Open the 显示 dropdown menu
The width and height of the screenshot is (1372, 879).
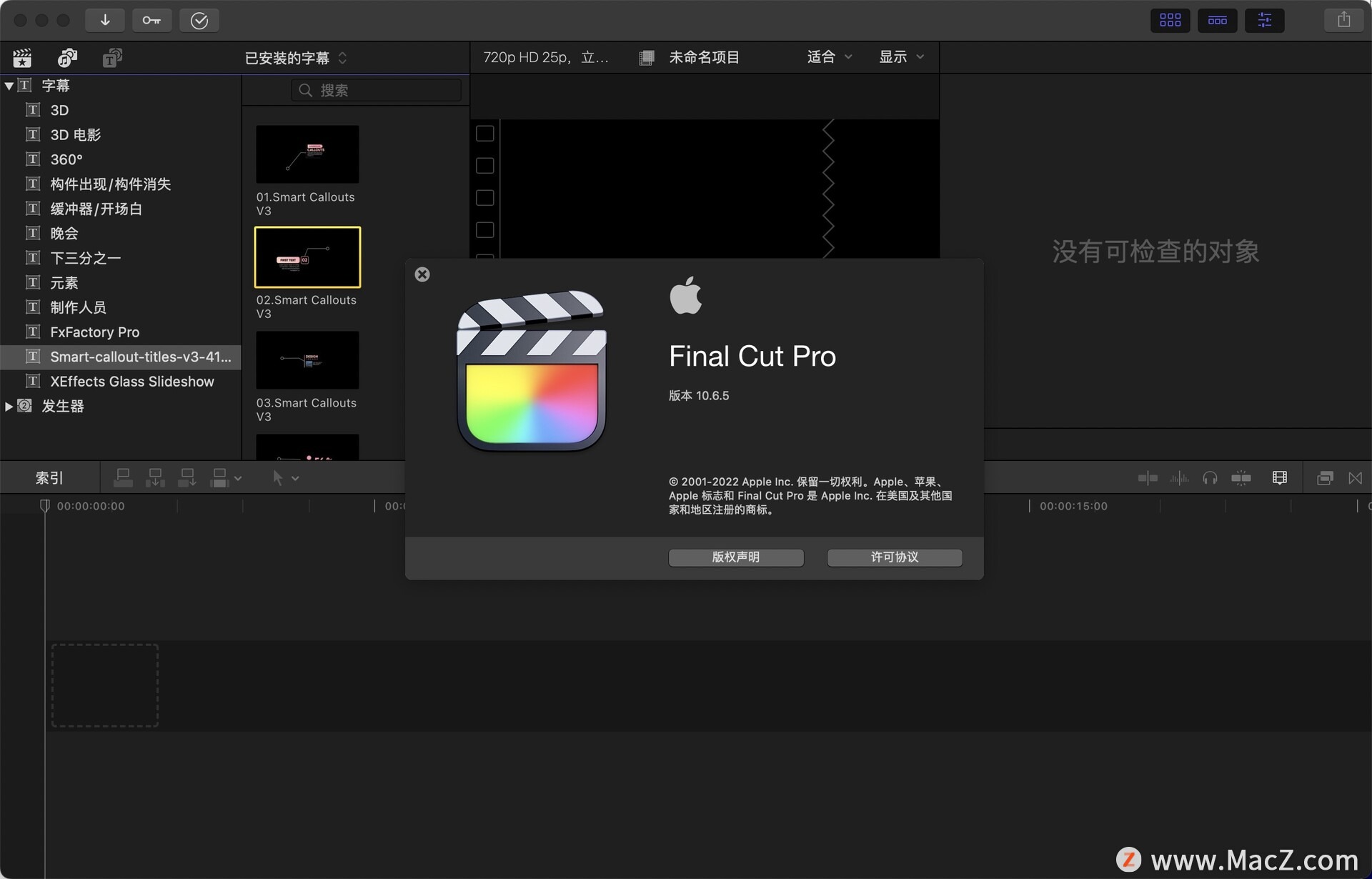pos(900,56)
